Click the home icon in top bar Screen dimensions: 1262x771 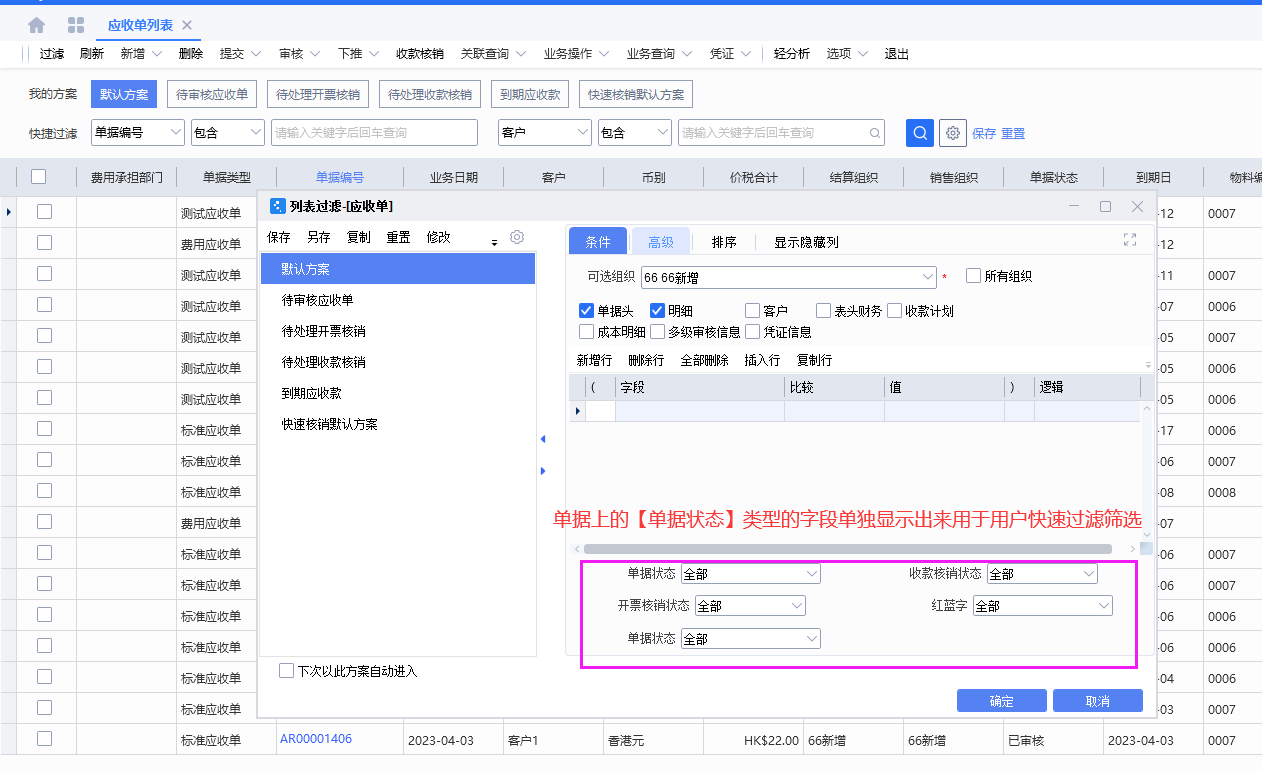click(37, 25)
